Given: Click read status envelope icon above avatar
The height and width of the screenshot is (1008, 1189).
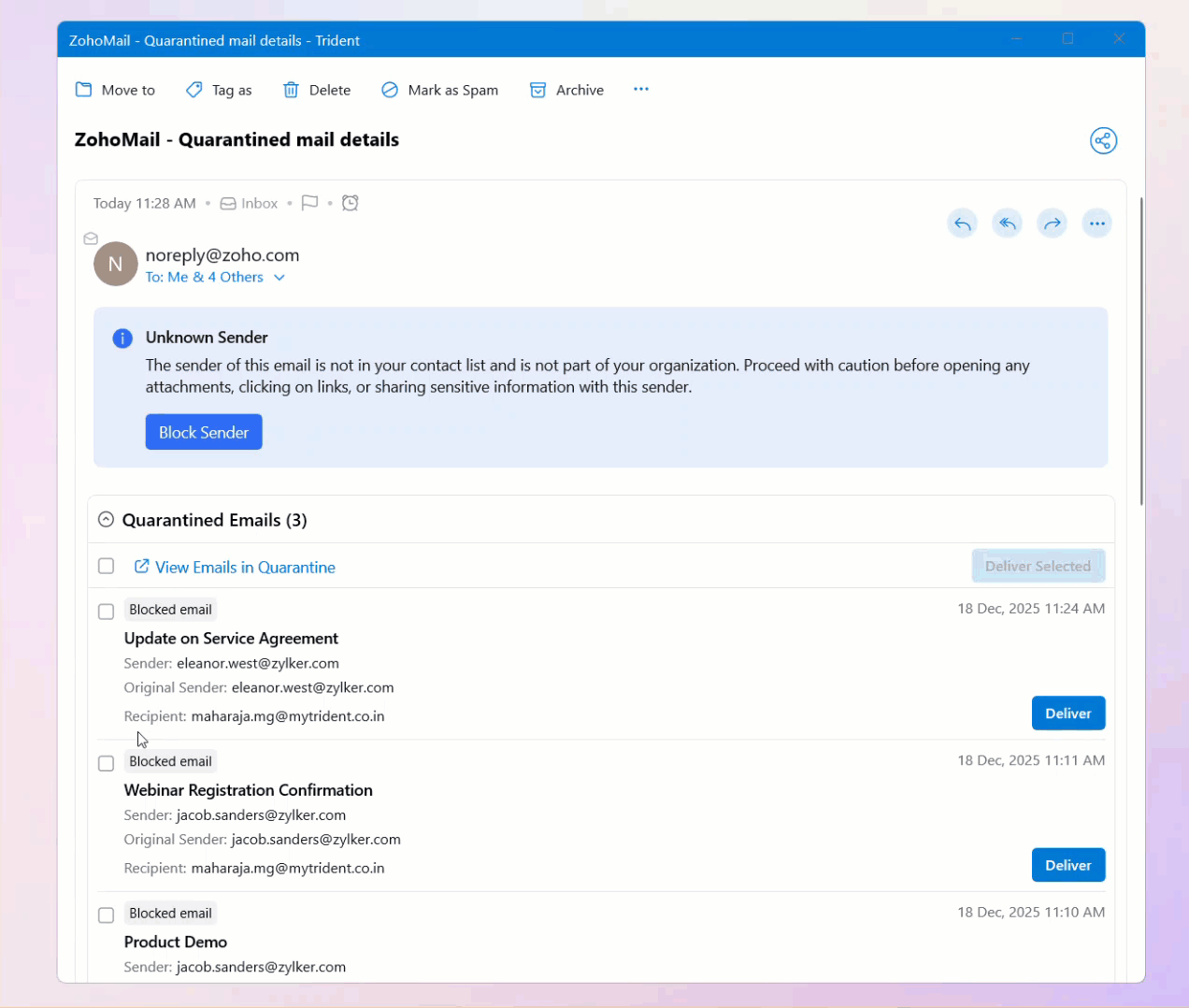Looking at the screenshot, I should [91, 238].
